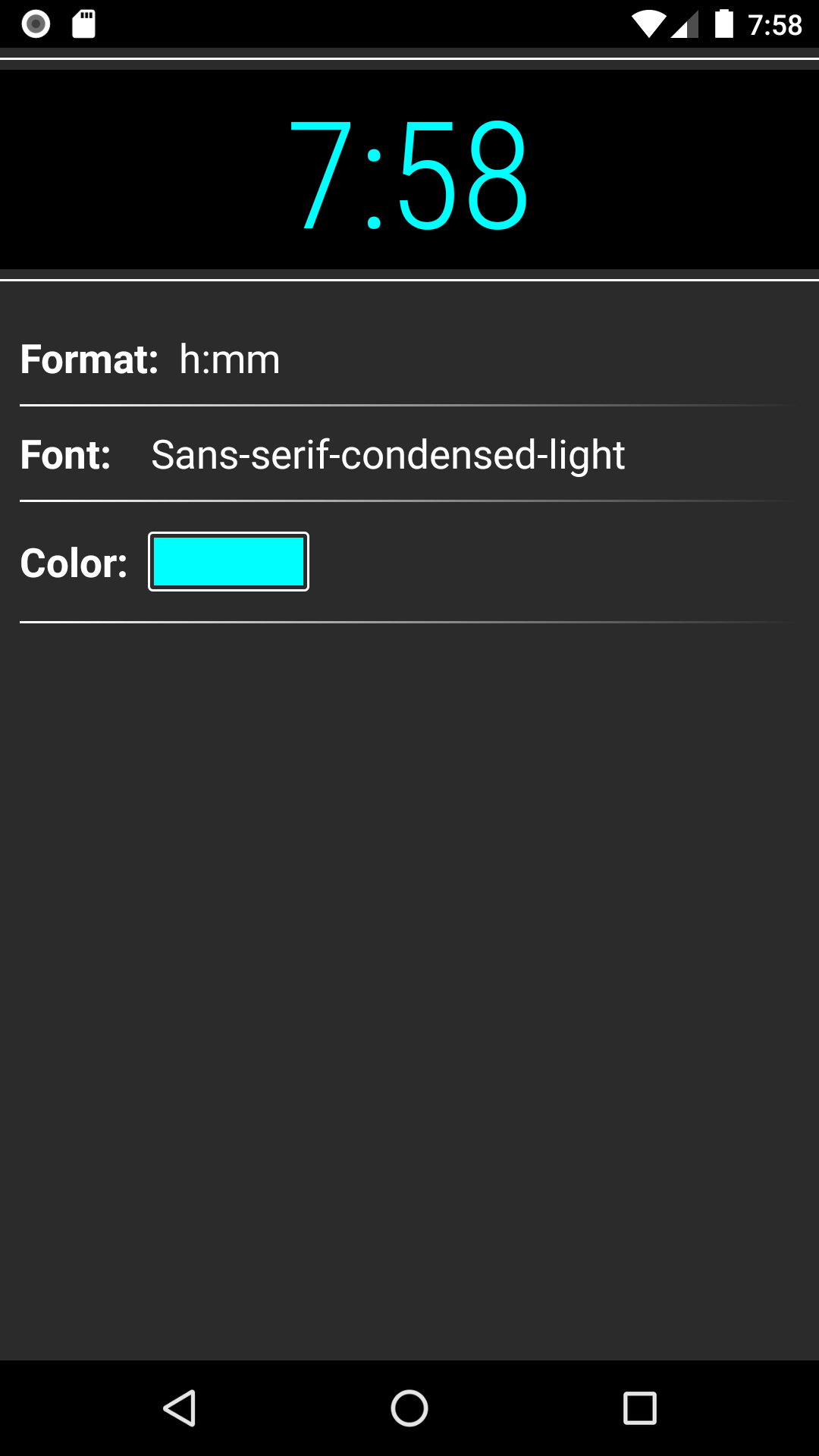Screen dimensions: 819x1456
Task: Tap the Font: label
Action: point(65,455)
